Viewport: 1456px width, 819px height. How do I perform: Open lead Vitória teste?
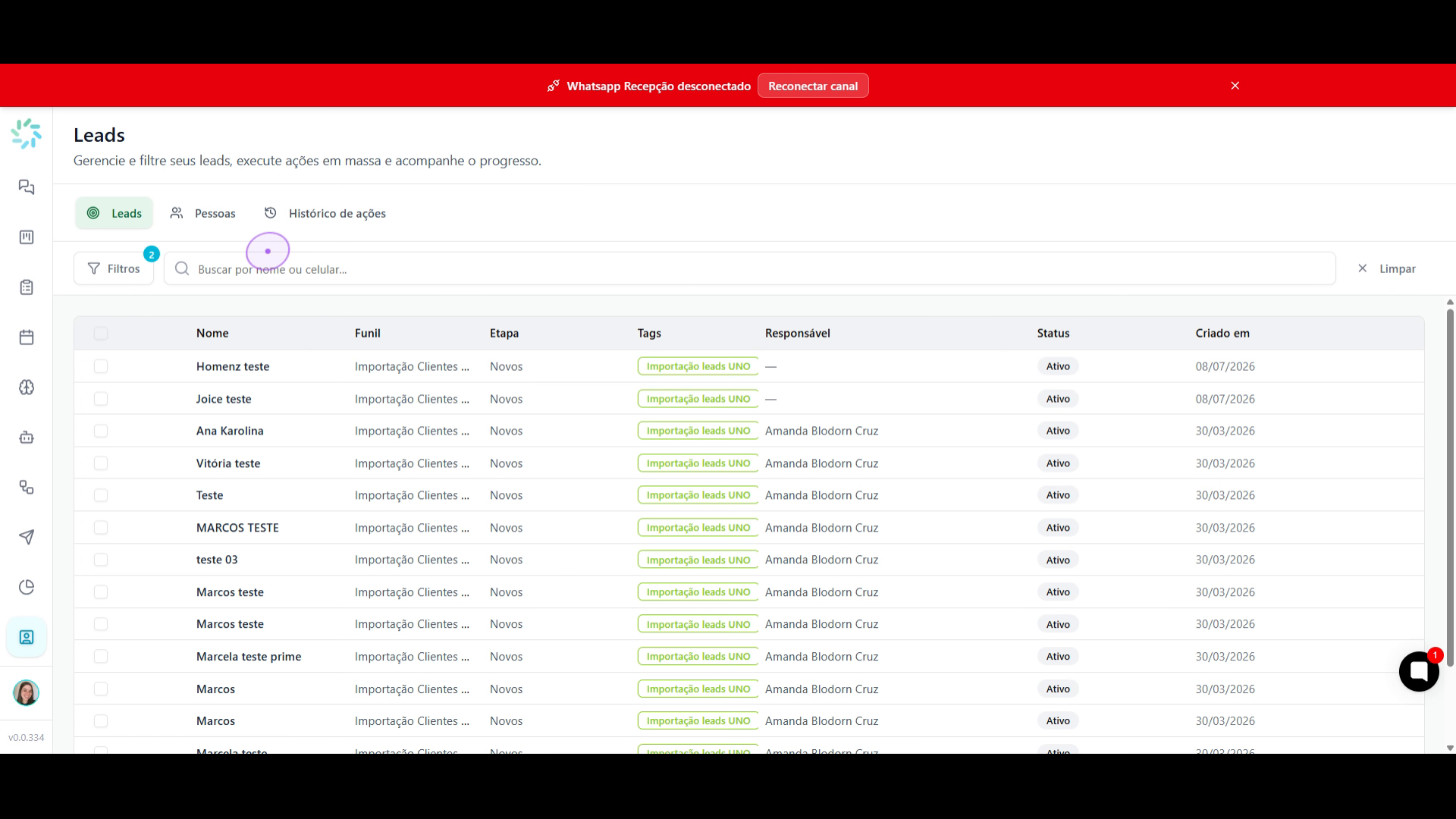point(228,463)
